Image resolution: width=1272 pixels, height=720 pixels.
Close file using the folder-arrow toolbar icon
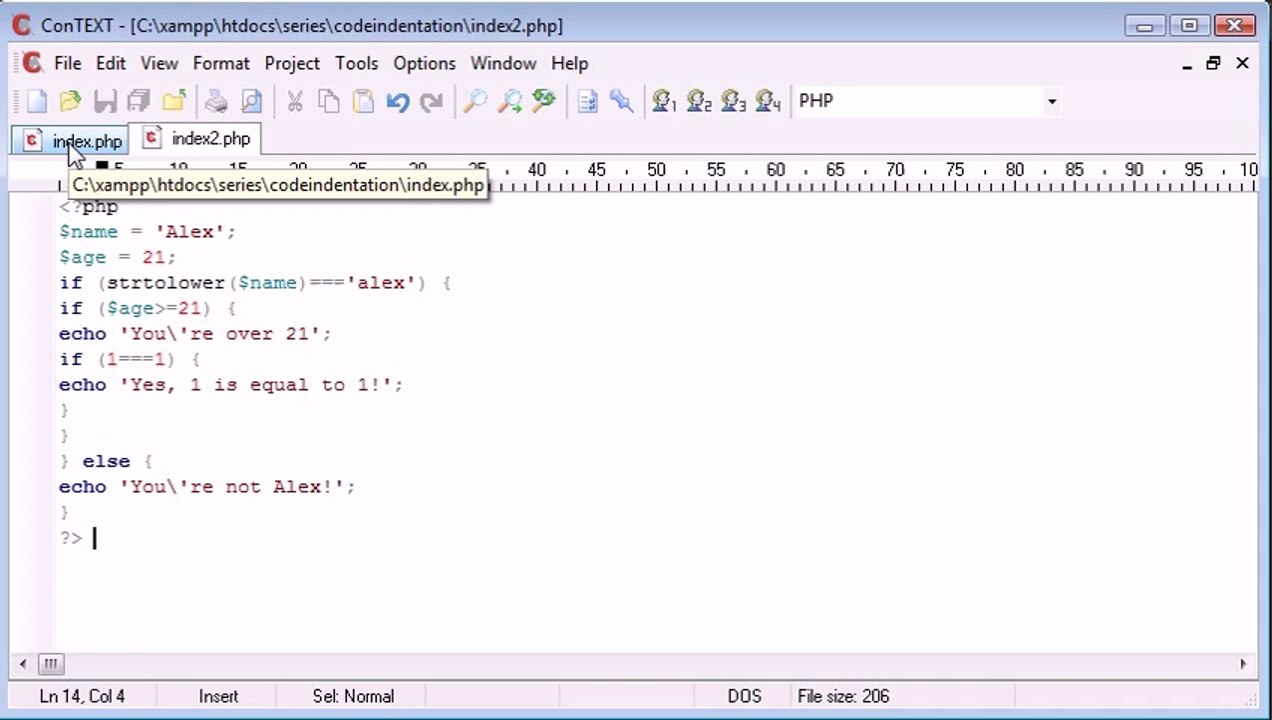(x=174, y=101)
